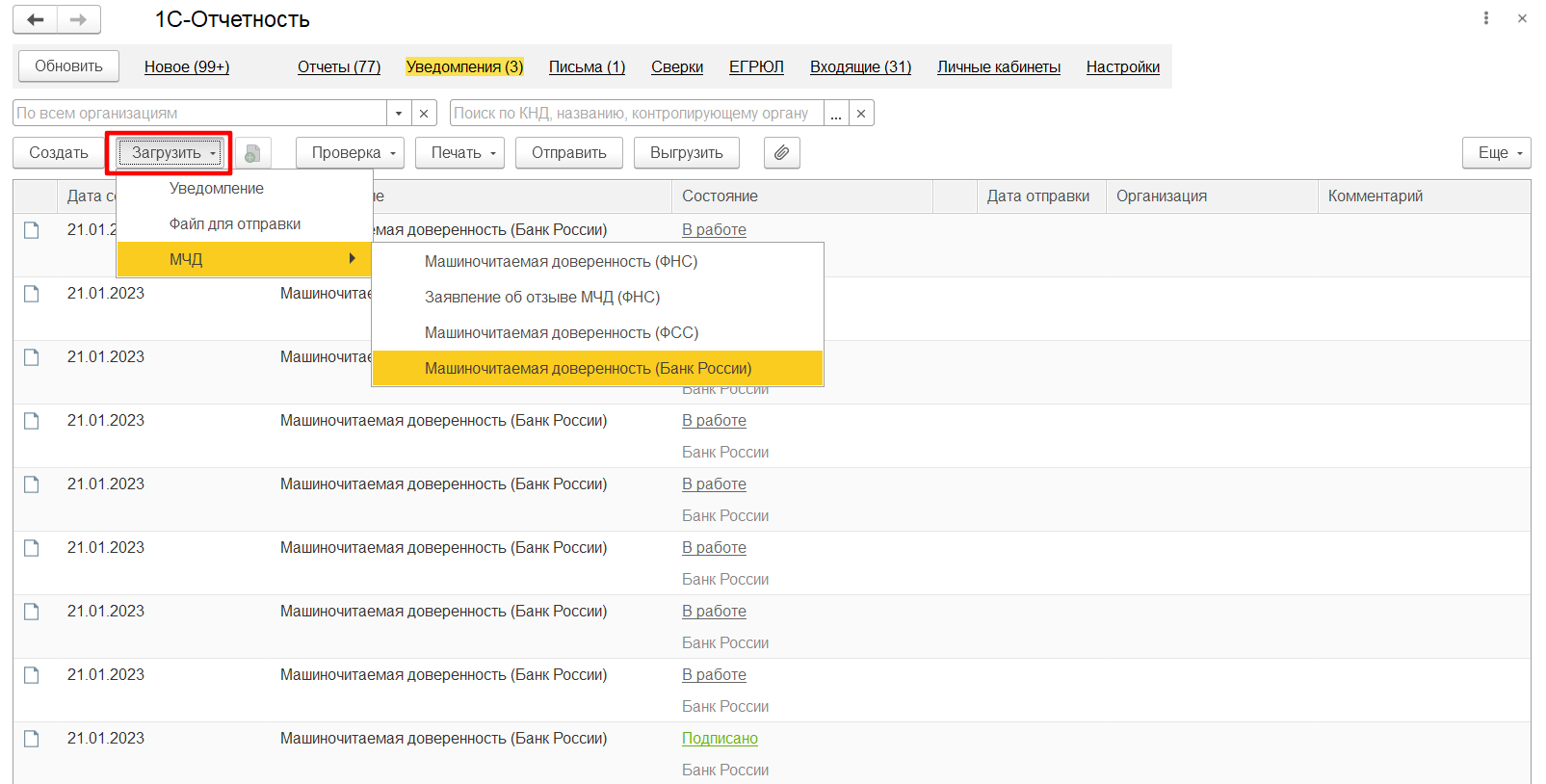Open search options ellipsis button

(x=836, y=114)
